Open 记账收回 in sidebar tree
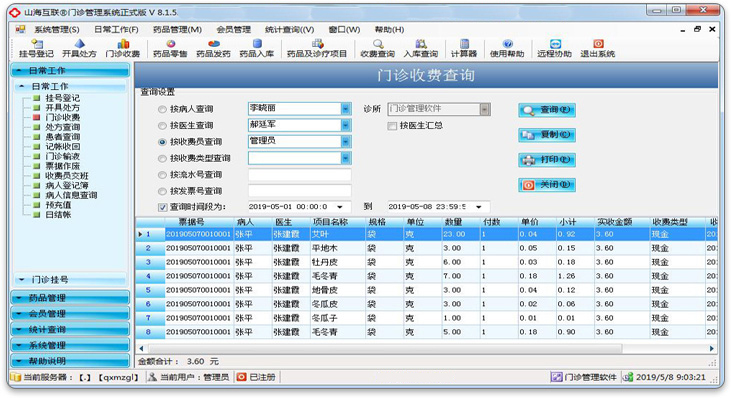 (x=62, y=147)
